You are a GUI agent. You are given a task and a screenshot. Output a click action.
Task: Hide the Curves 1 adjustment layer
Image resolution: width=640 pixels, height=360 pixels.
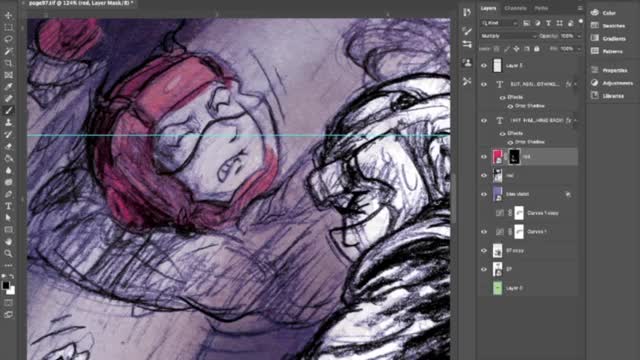(x=484, y=232)
